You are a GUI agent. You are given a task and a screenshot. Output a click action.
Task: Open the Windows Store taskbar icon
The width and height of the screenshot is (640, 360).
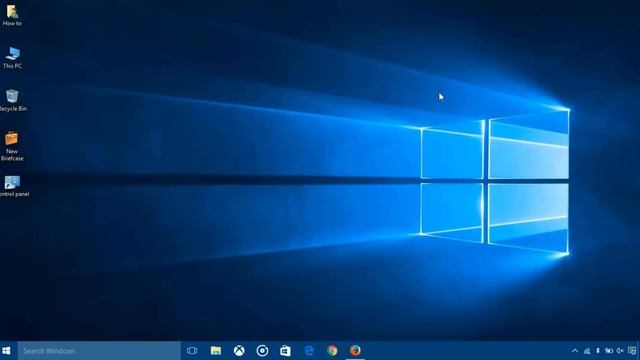pyautogui.click(x=285, y=351)
